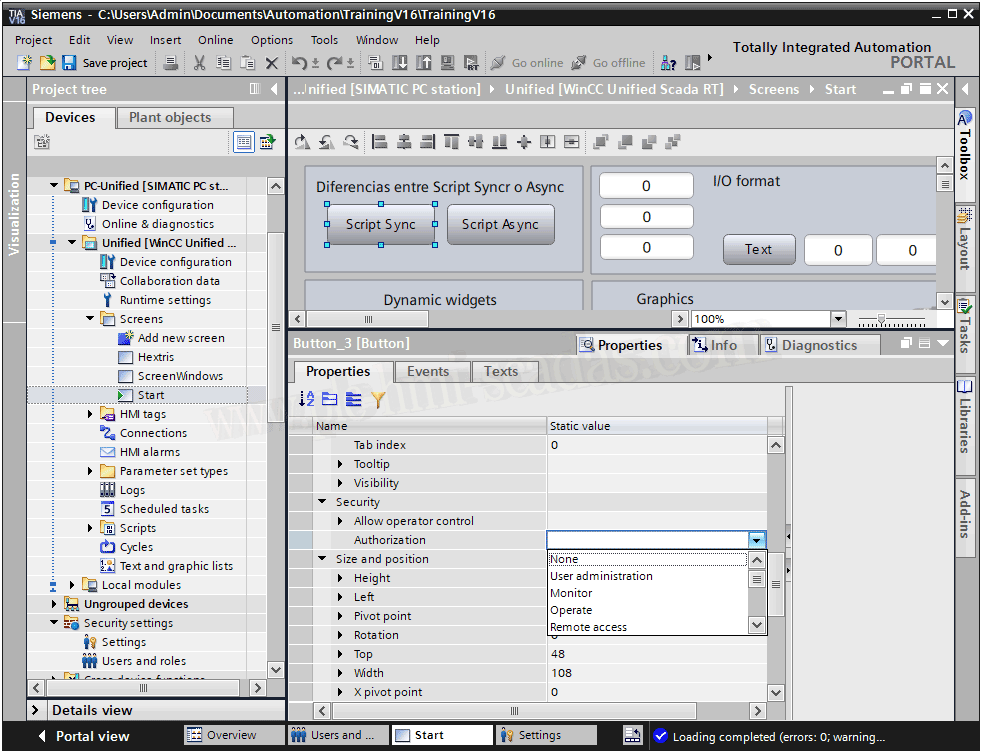This screenshot has height=753, width=982.
Task: Open the Authorization dropdown arrow
Action: [x=757, y=540]
